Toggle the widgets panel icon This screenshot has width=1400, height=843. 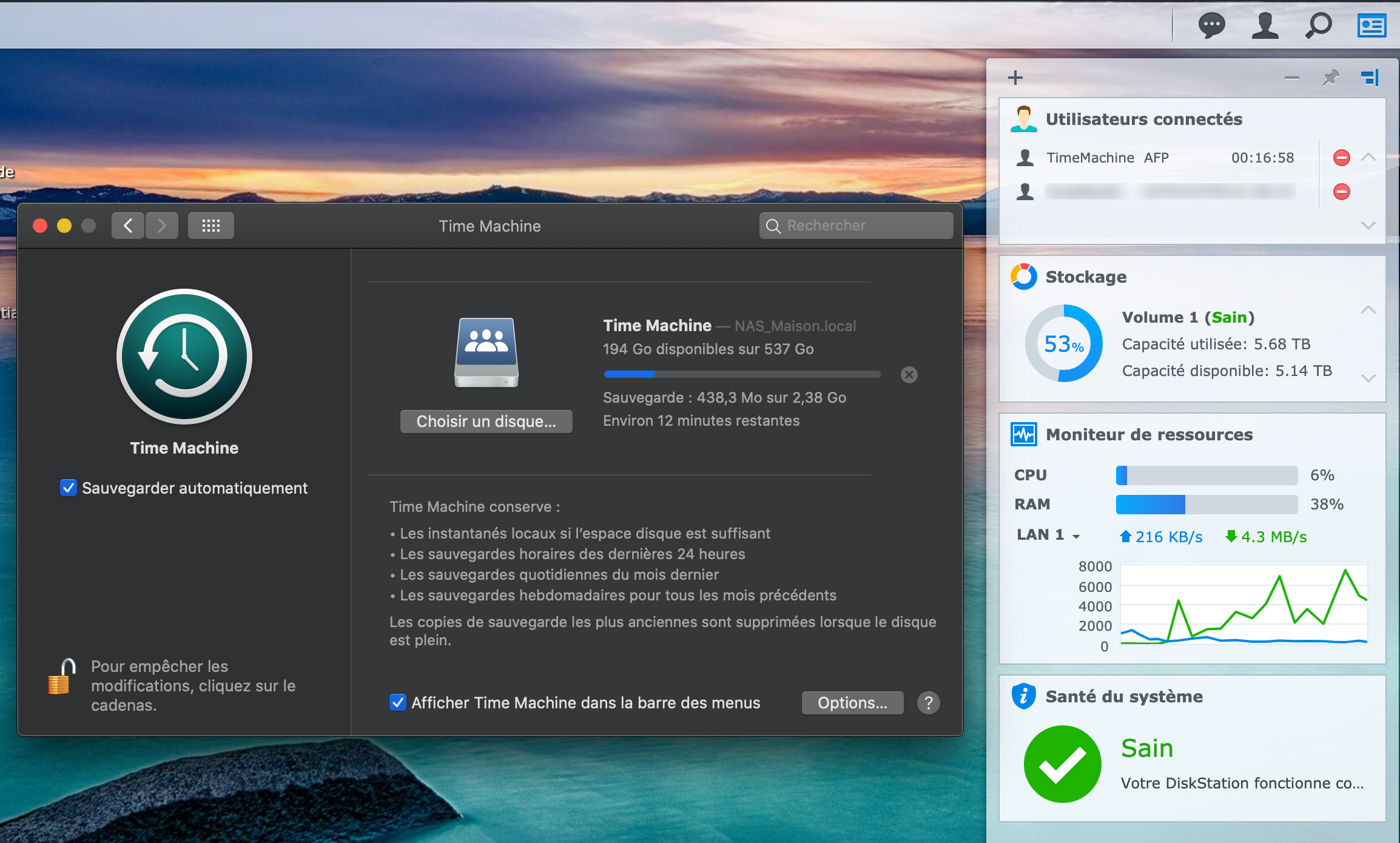(1371, 26)
